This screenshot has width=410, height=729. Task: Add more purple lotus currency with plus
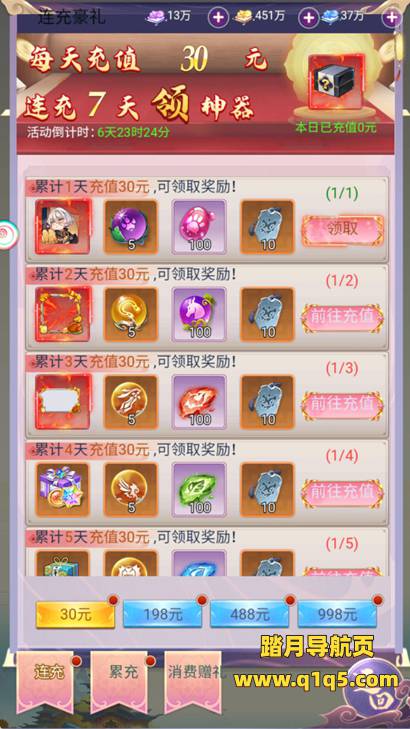218,18
